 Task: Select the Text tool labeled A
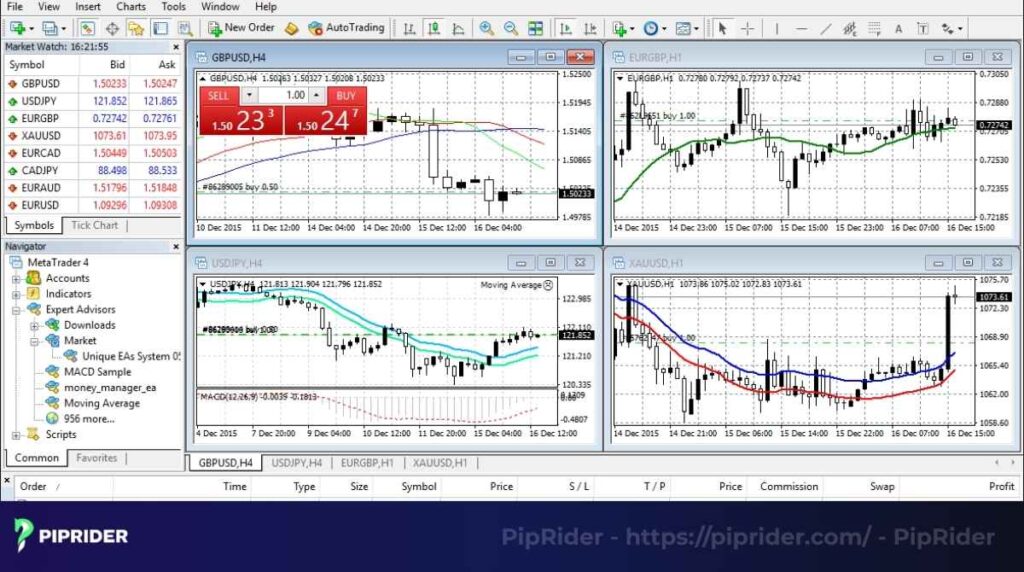click(899, 28)
